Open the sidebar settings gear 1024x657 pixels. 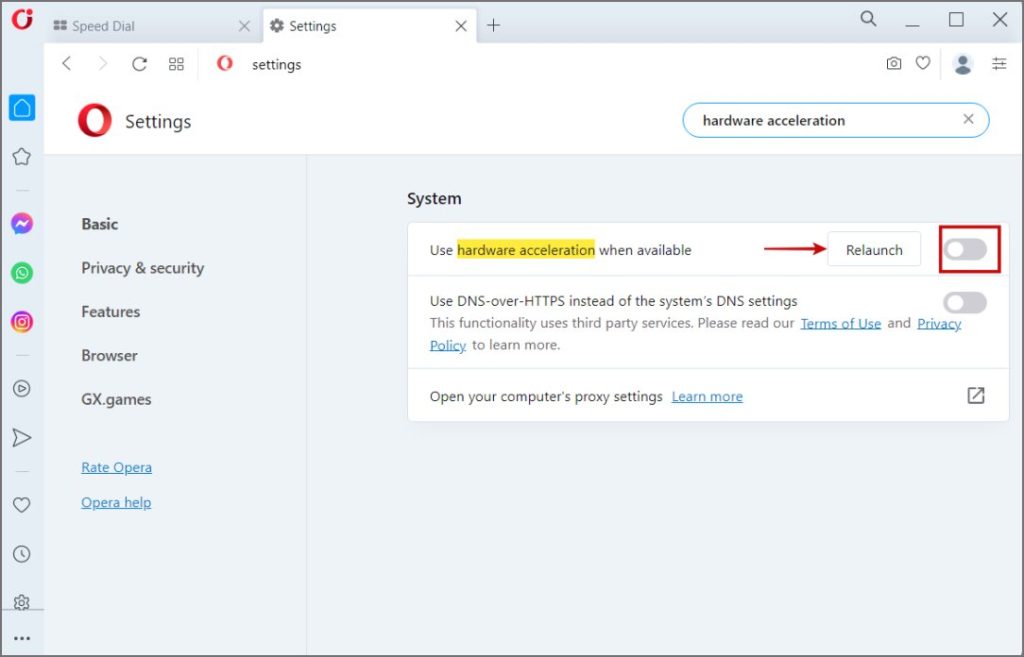click(22, 602)
